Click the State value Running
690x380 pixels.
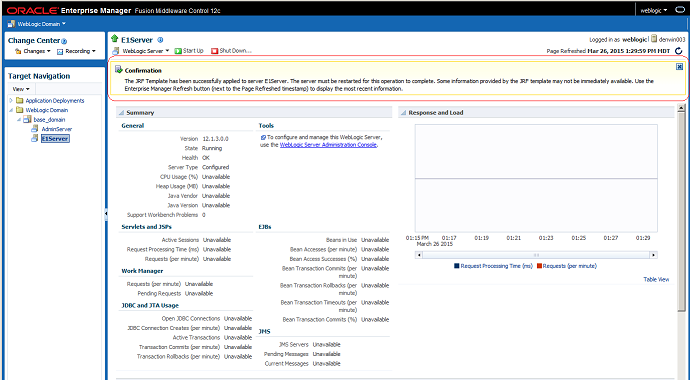coord(212,148)
